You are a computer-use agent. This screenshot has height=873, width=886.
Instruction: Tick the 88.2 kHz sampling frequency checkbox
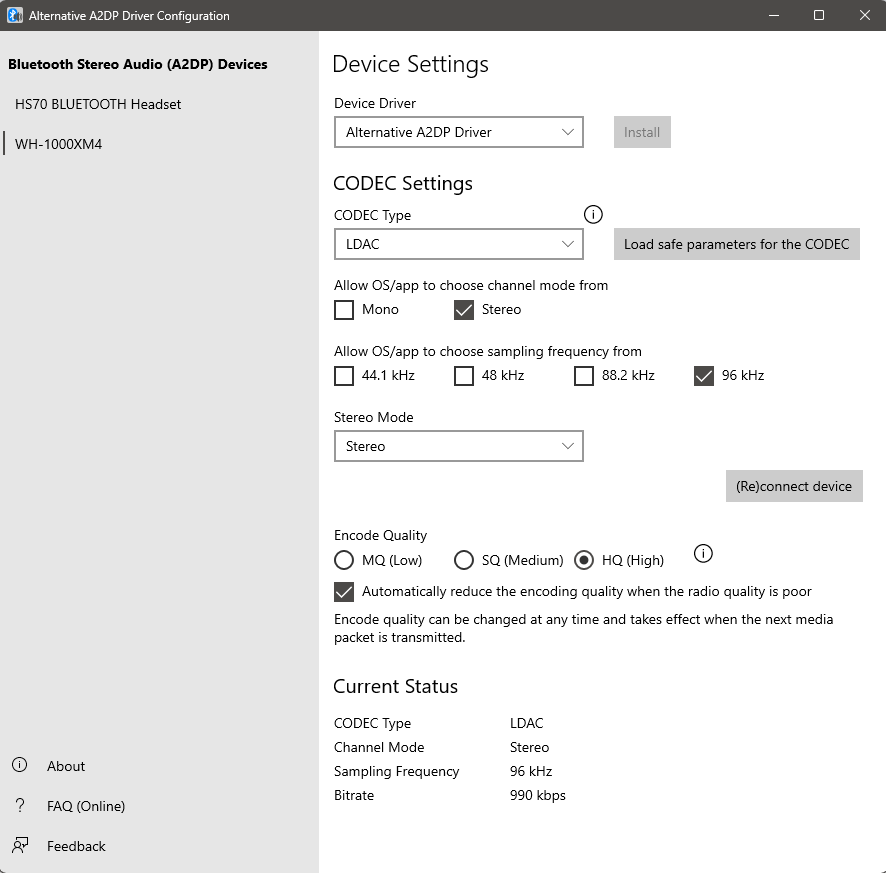click(584, 376)
